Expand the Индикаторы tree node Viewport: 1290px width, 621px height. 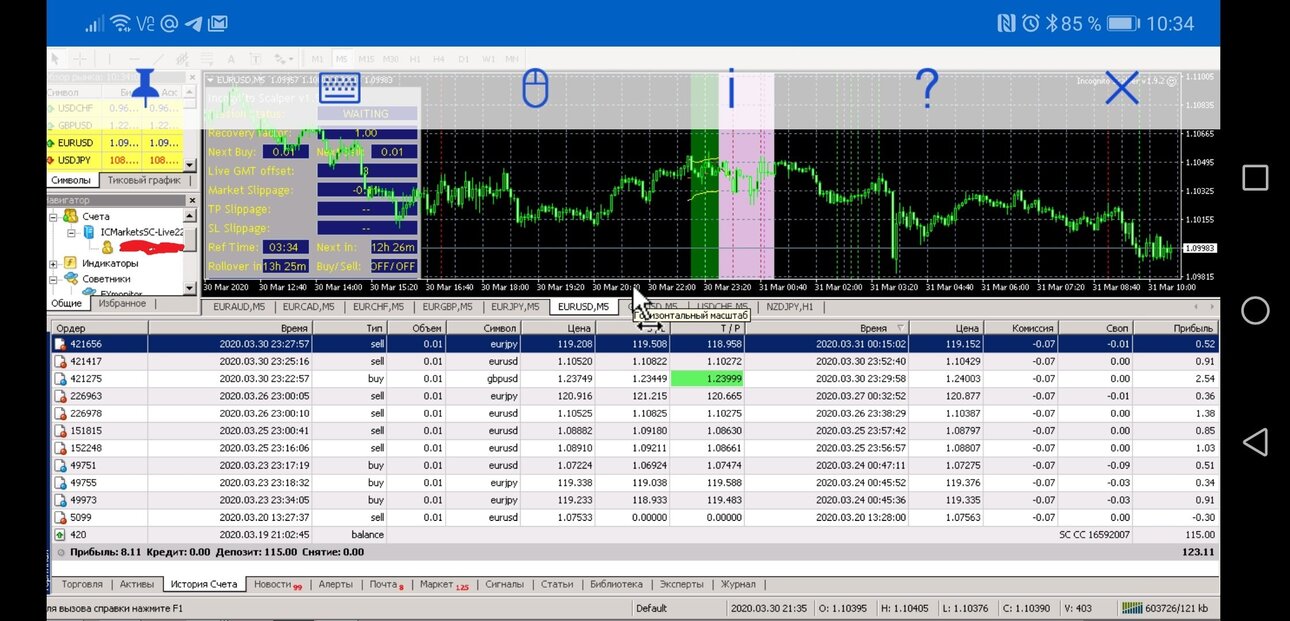pyautogui.click(x=54, y=264)
